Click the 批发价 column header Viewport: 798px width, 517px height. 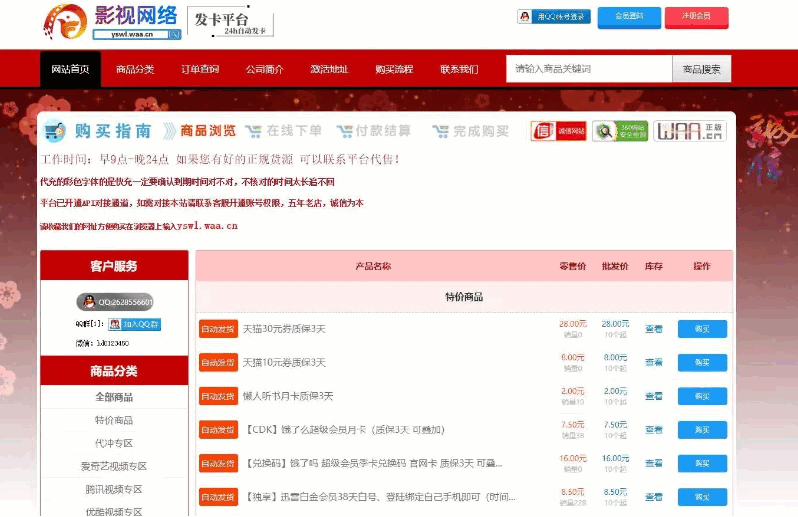[x=615, y=266]
